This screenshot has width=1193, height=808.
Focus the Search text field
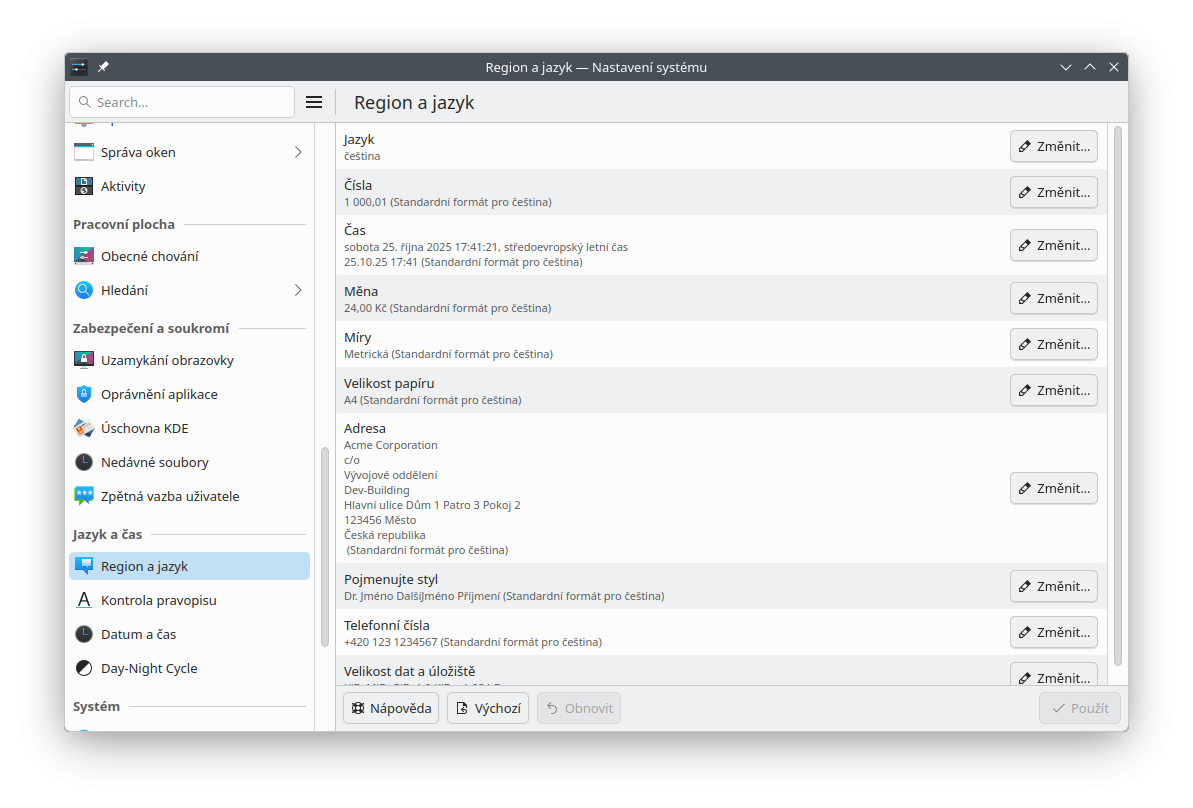[190, 102]
